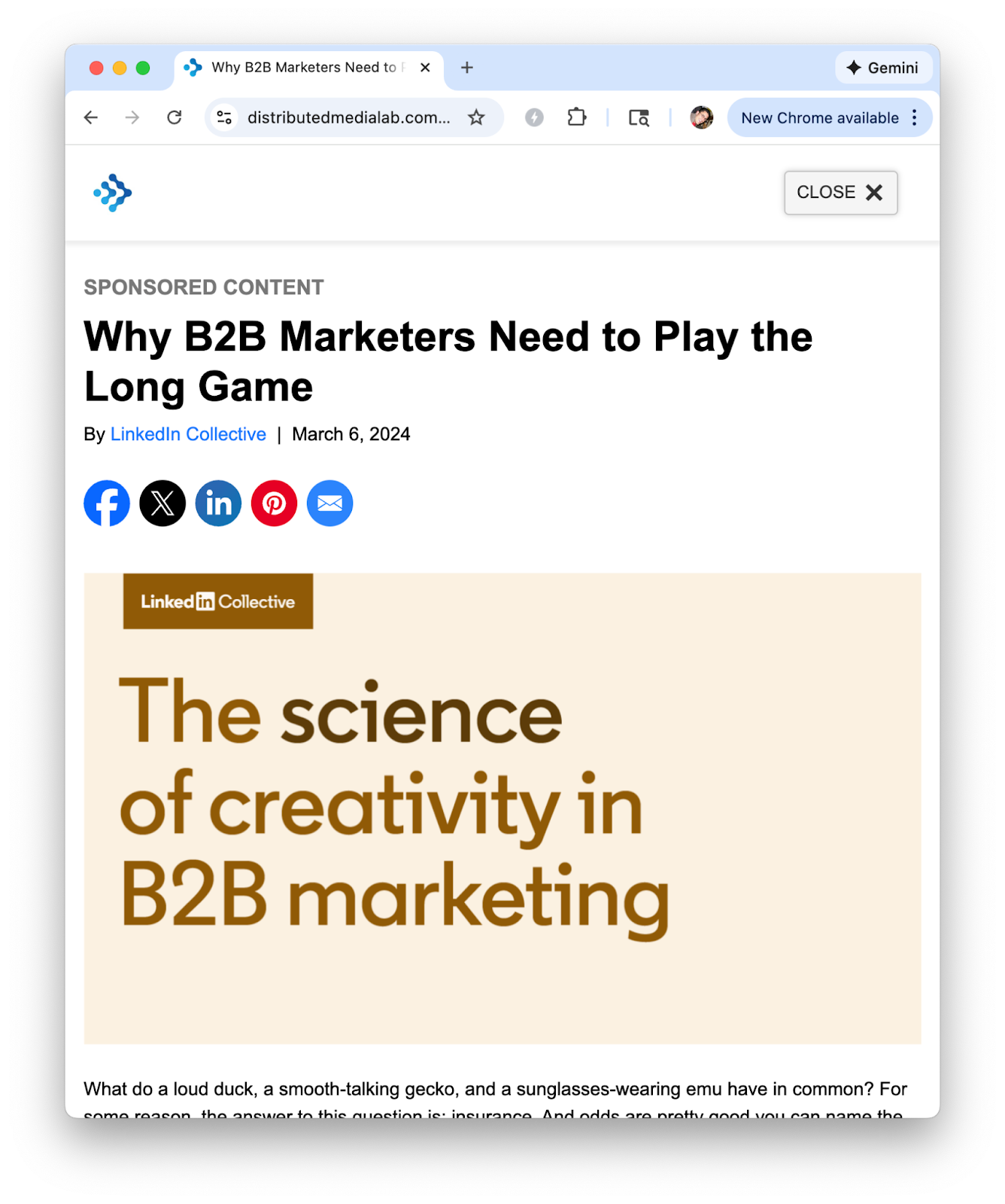
Task: Click the March 6, 2024 date
Action: pyautogui.click(x=351, y=434)
